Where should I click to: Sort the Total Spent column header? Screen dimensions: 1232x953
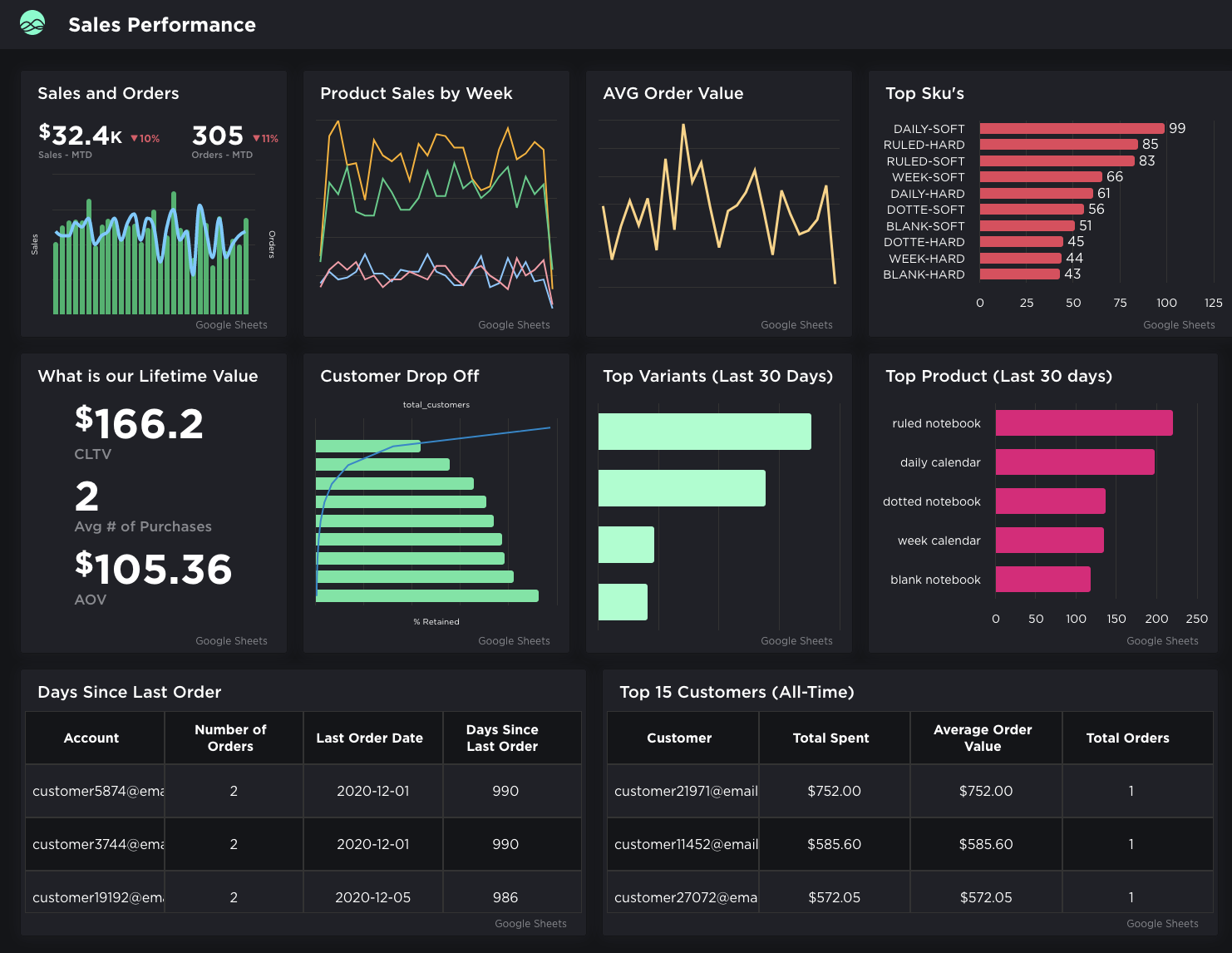pyautogui.click(x=830, y=738)
